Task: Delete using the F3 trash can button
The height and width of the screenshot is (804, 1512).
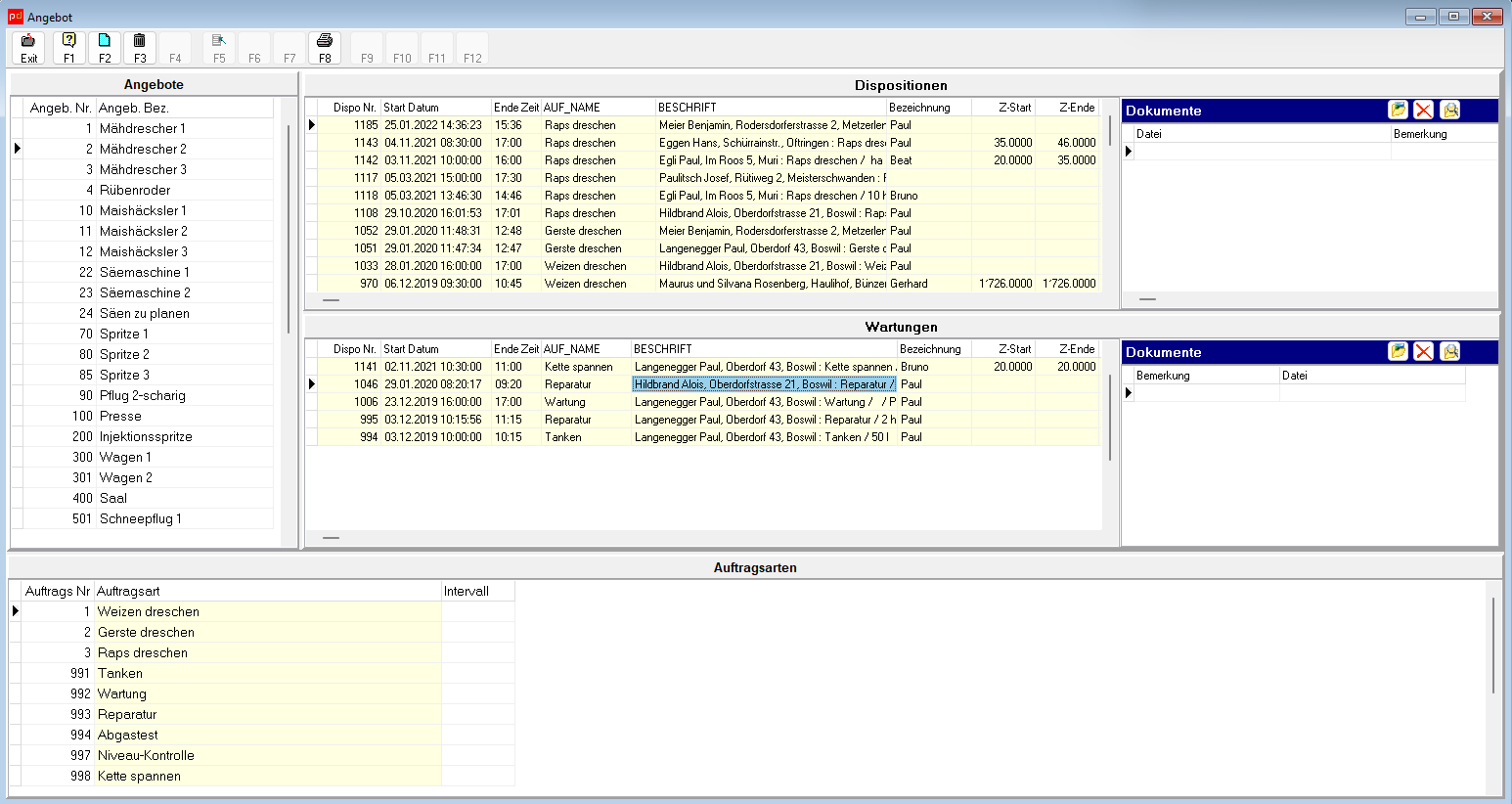Action: [140, 48]
